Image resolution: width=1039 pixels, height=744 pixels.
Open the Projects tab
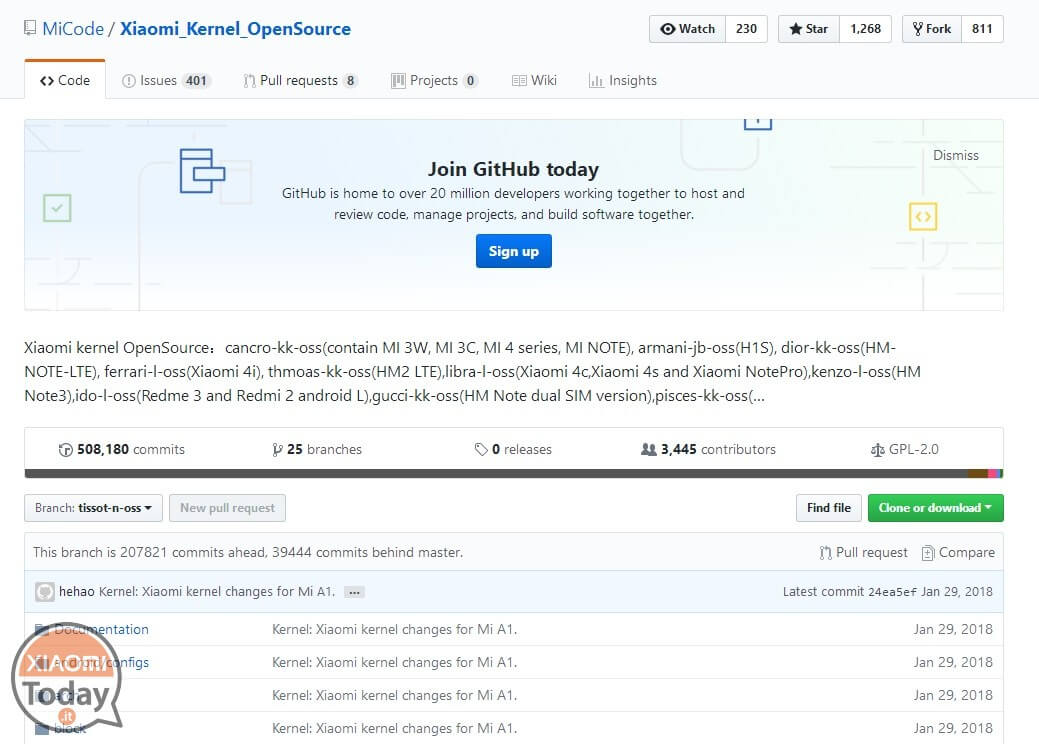click(435, 81)
